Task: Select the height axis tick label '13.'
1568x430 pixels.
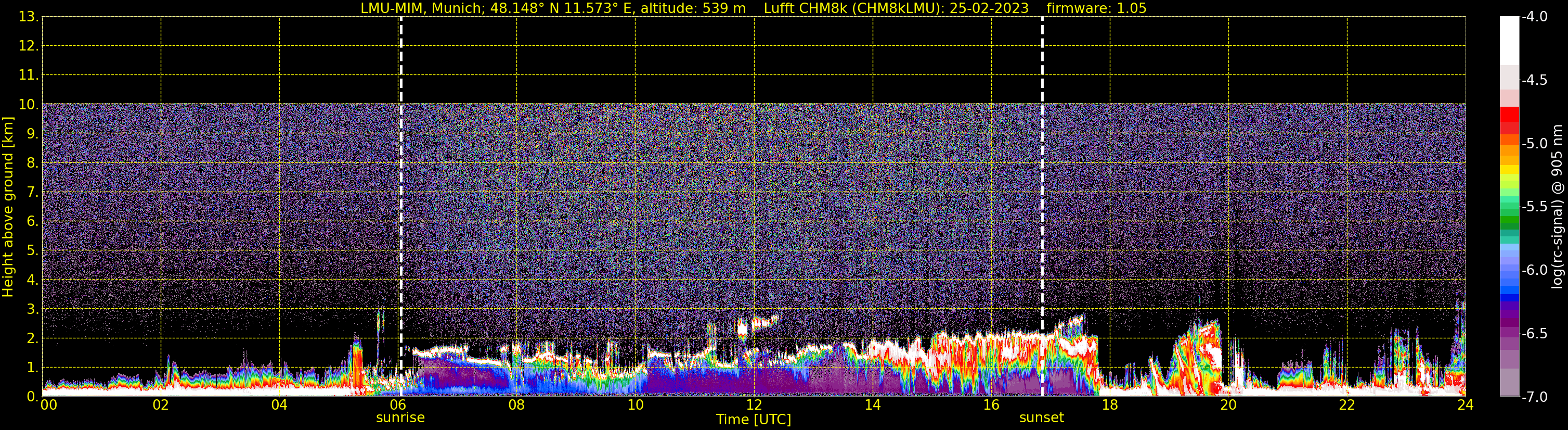Action: (29, 17)
